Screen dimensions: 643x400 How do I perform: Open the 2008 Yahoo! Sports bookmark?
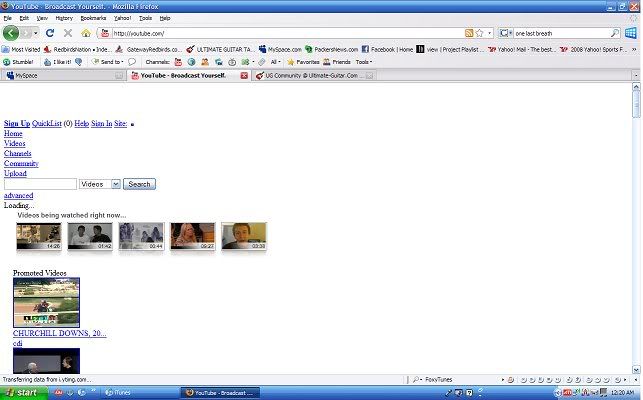click(x=593, y=49)
